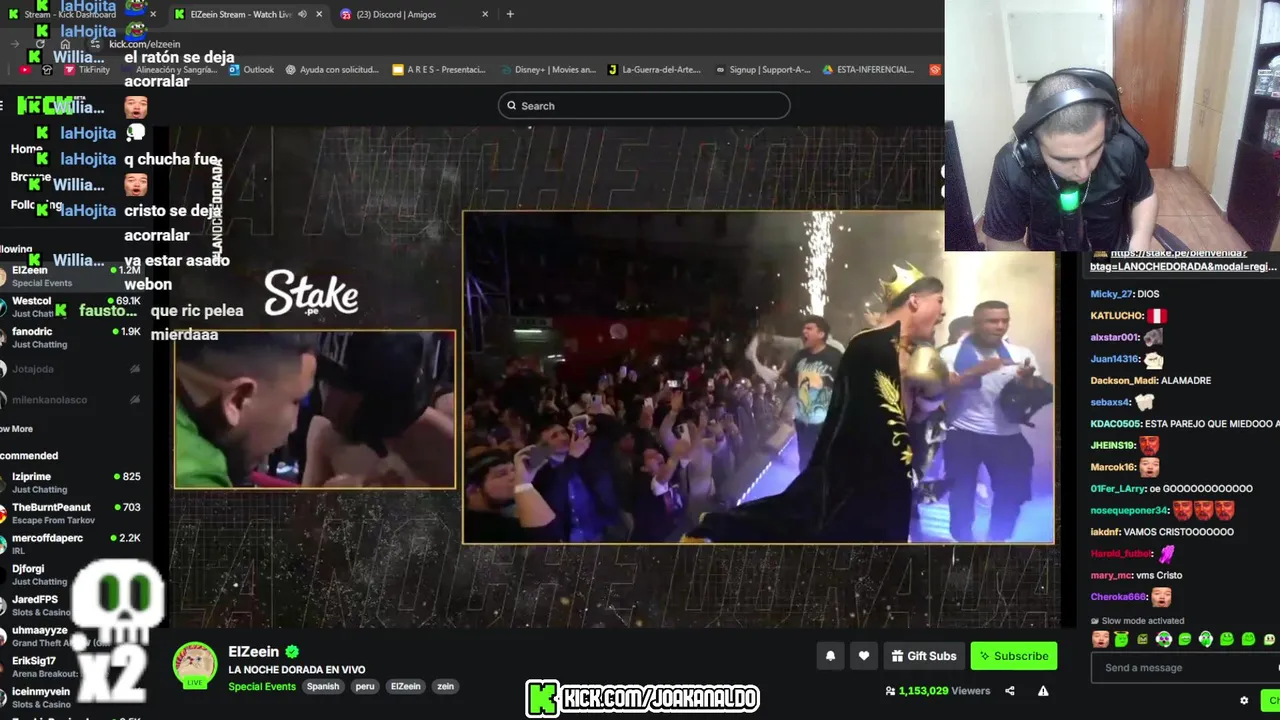Viewport: 1280px width, 720px height.
Task: Click the stake.pe link in chat
Action: (1184, 260)
